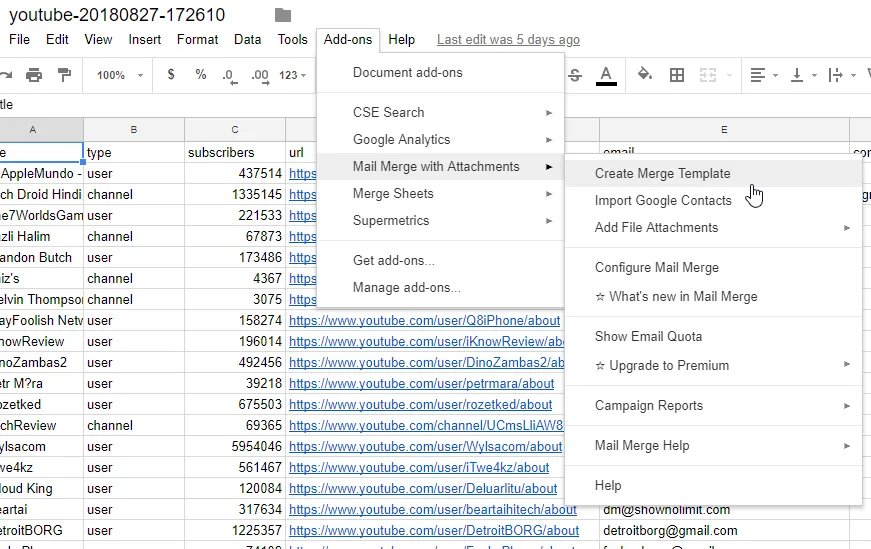The height and width of the screenshot is (549, 871).
Task: Open the View menu
Action: [x=98, y=39]
